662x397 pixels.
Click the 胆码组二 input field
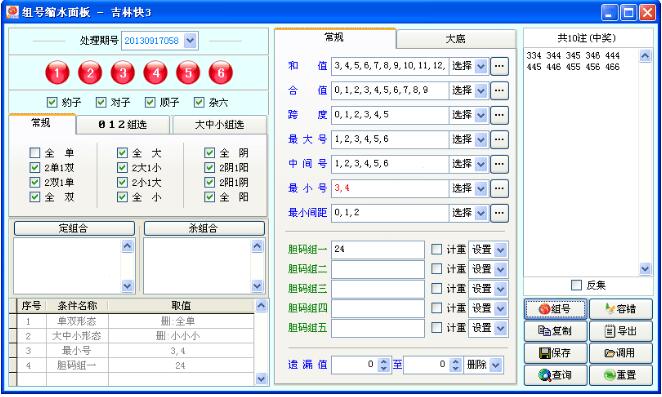(377, 269)
